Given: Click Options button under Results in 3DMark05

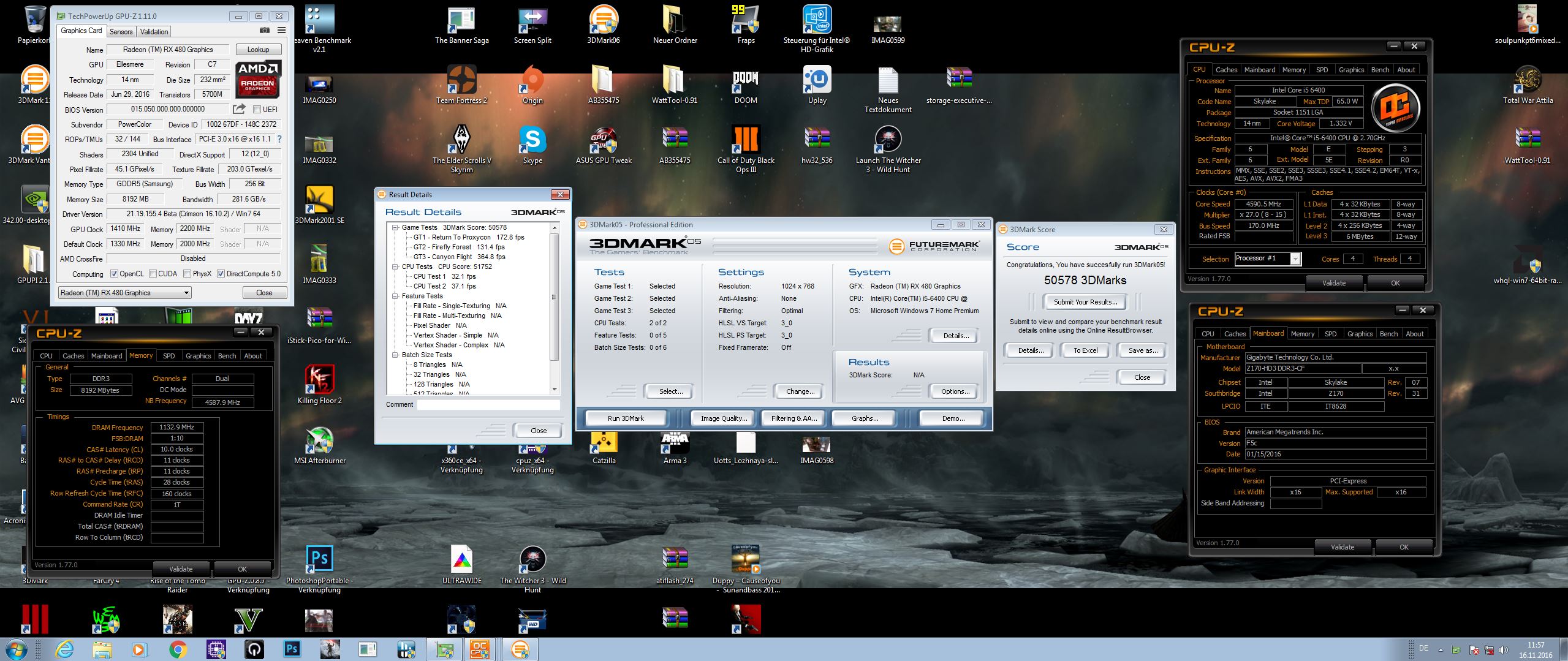Looking at the screenshot, I should 955,391.
